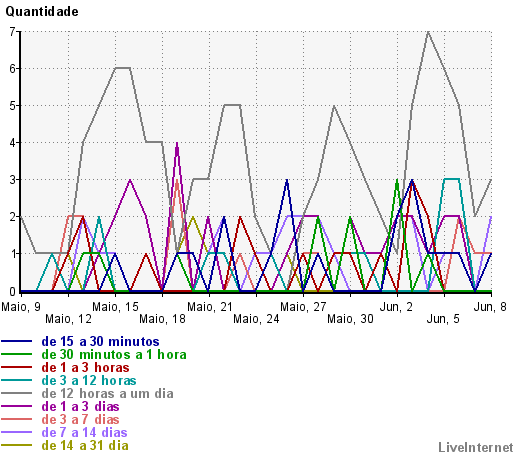520x457 pixels.
Task: Click the y-axis value 7
Action: click(x=13, y=32)
